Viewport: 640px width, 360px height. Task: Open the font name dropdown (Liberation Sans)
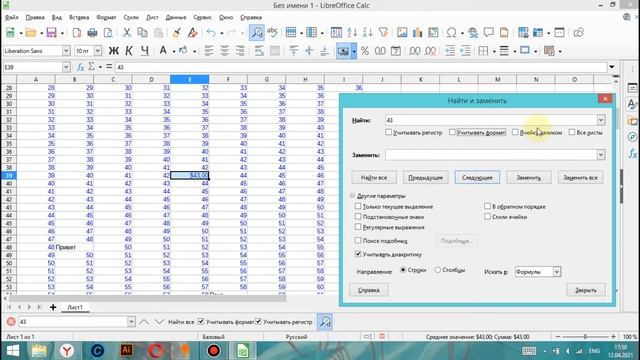pyautogui.click(x=66, y=51)
